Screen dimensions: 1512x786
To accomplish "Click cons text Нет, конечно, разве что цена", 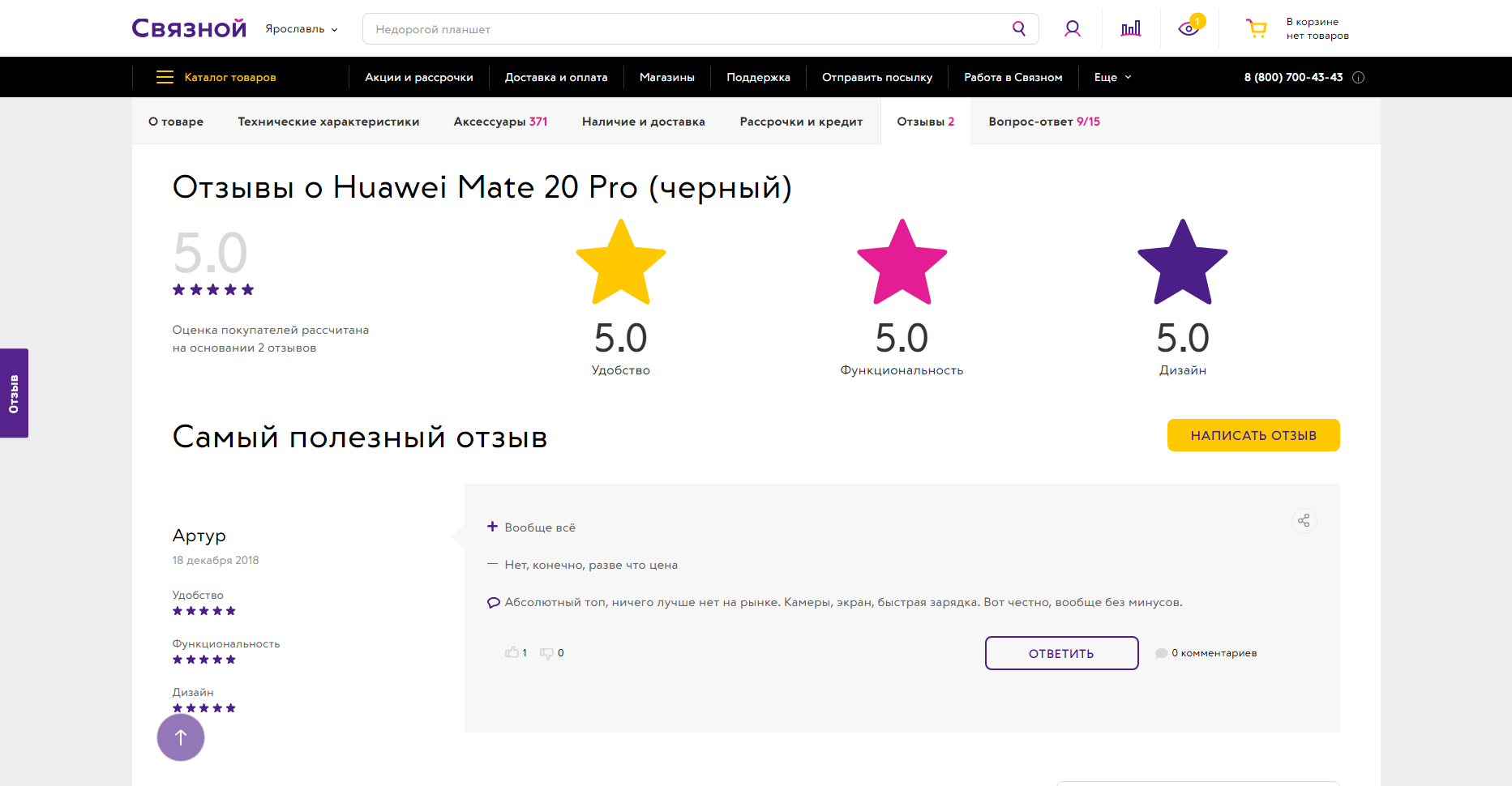I will [591, 565].
